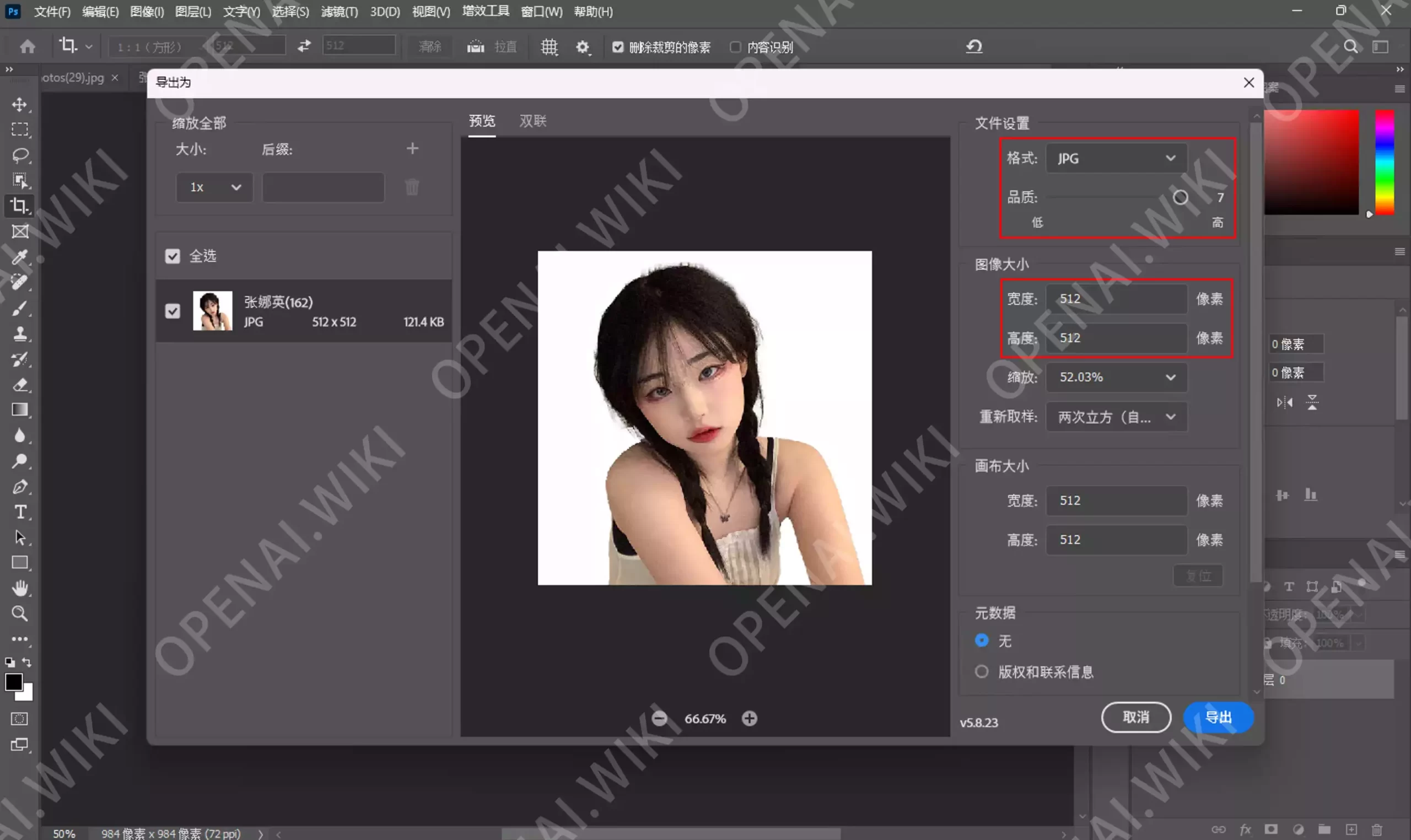1411x840 pixels.
Task: Zoom out the export preview
Action: (x=659, y=718)
